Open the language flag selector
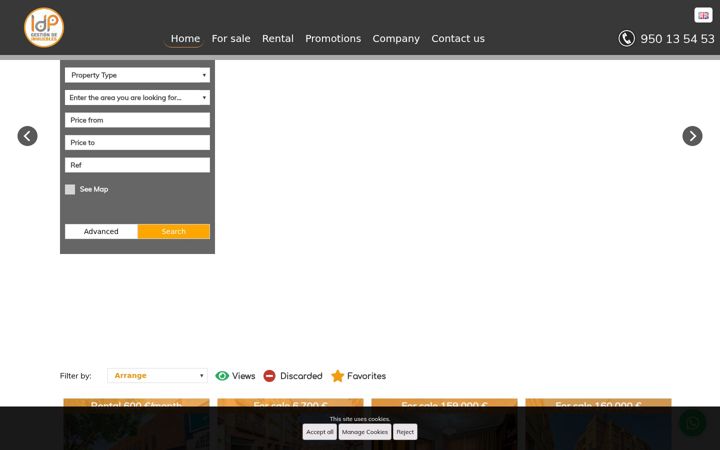This screenshot has width=720, height=450. coord(703,15)
